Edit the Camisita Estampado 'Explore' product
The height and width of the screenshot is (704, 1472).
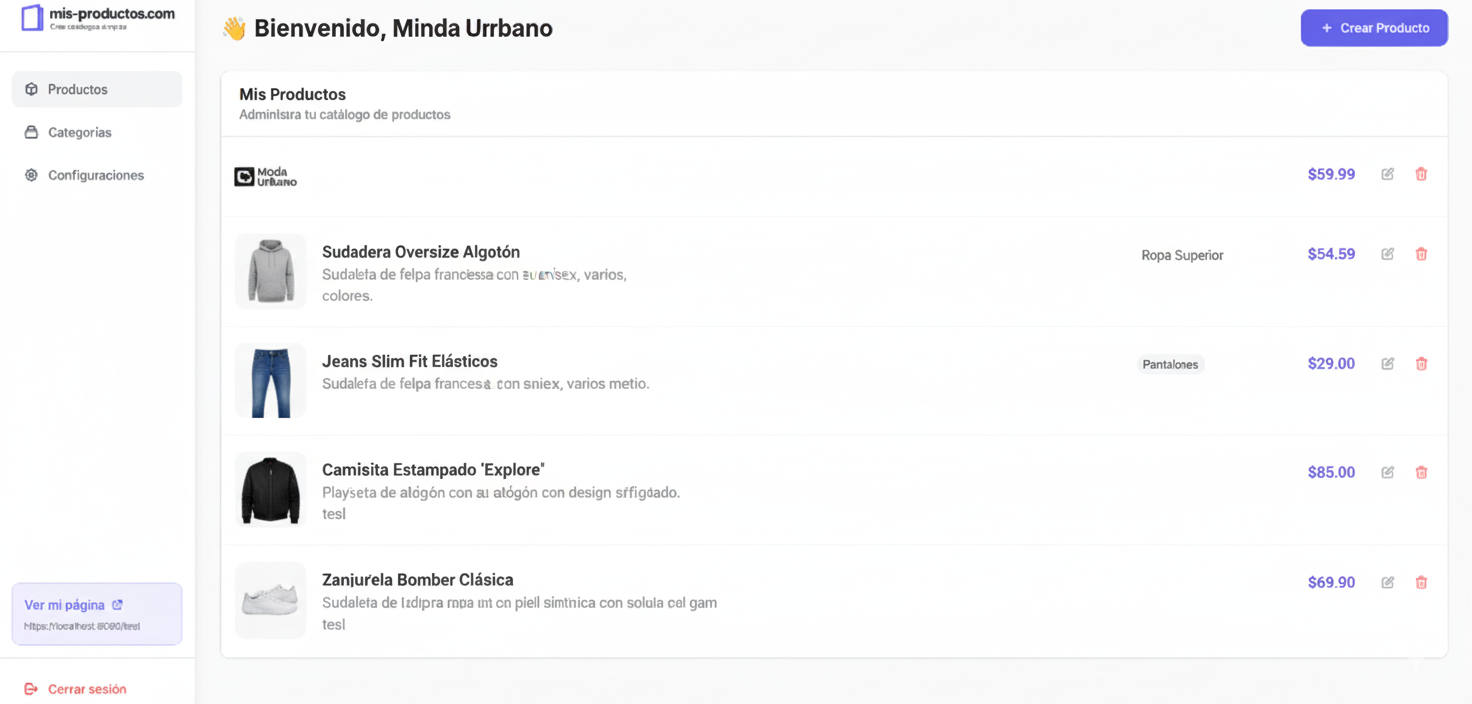pos(1387,472)
